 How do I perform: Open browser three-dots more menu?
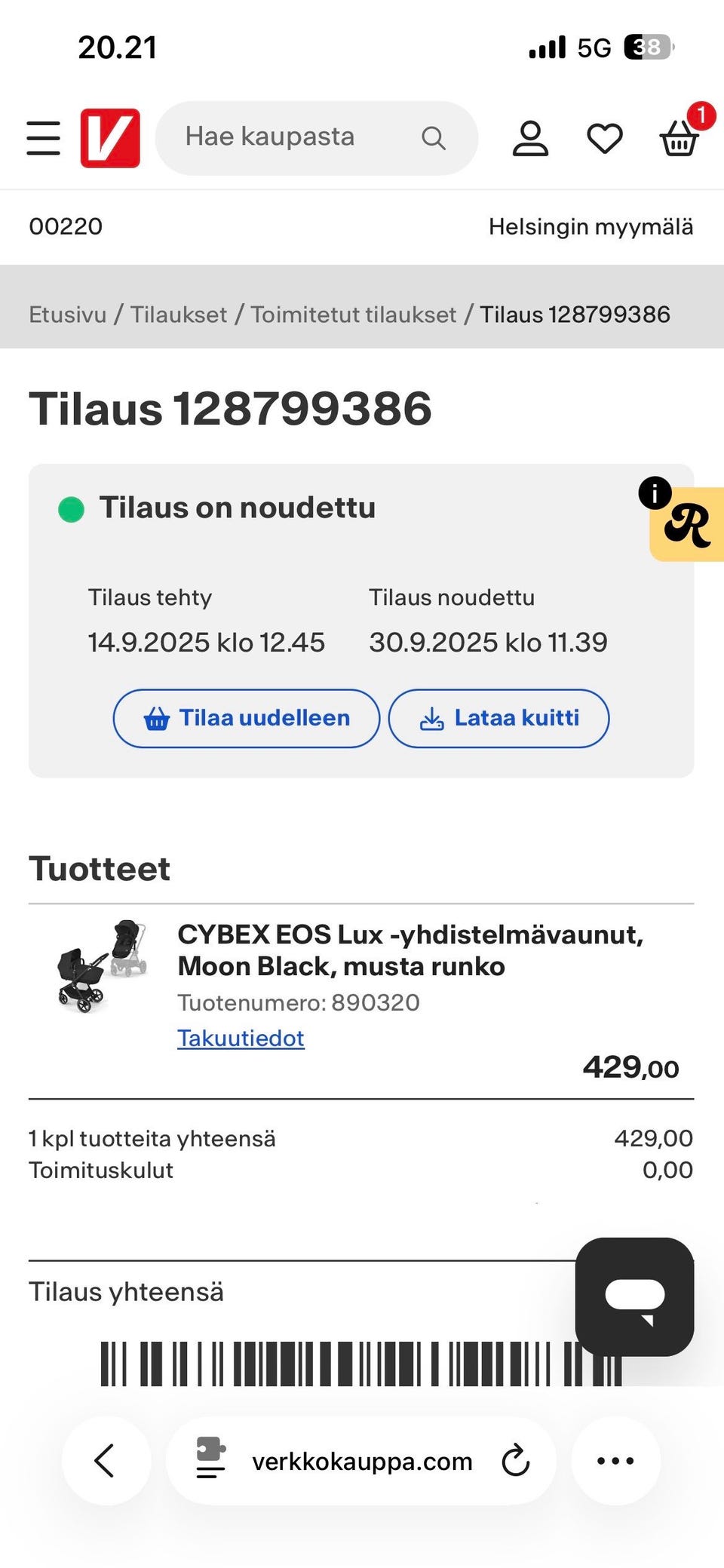(615, 1460)
